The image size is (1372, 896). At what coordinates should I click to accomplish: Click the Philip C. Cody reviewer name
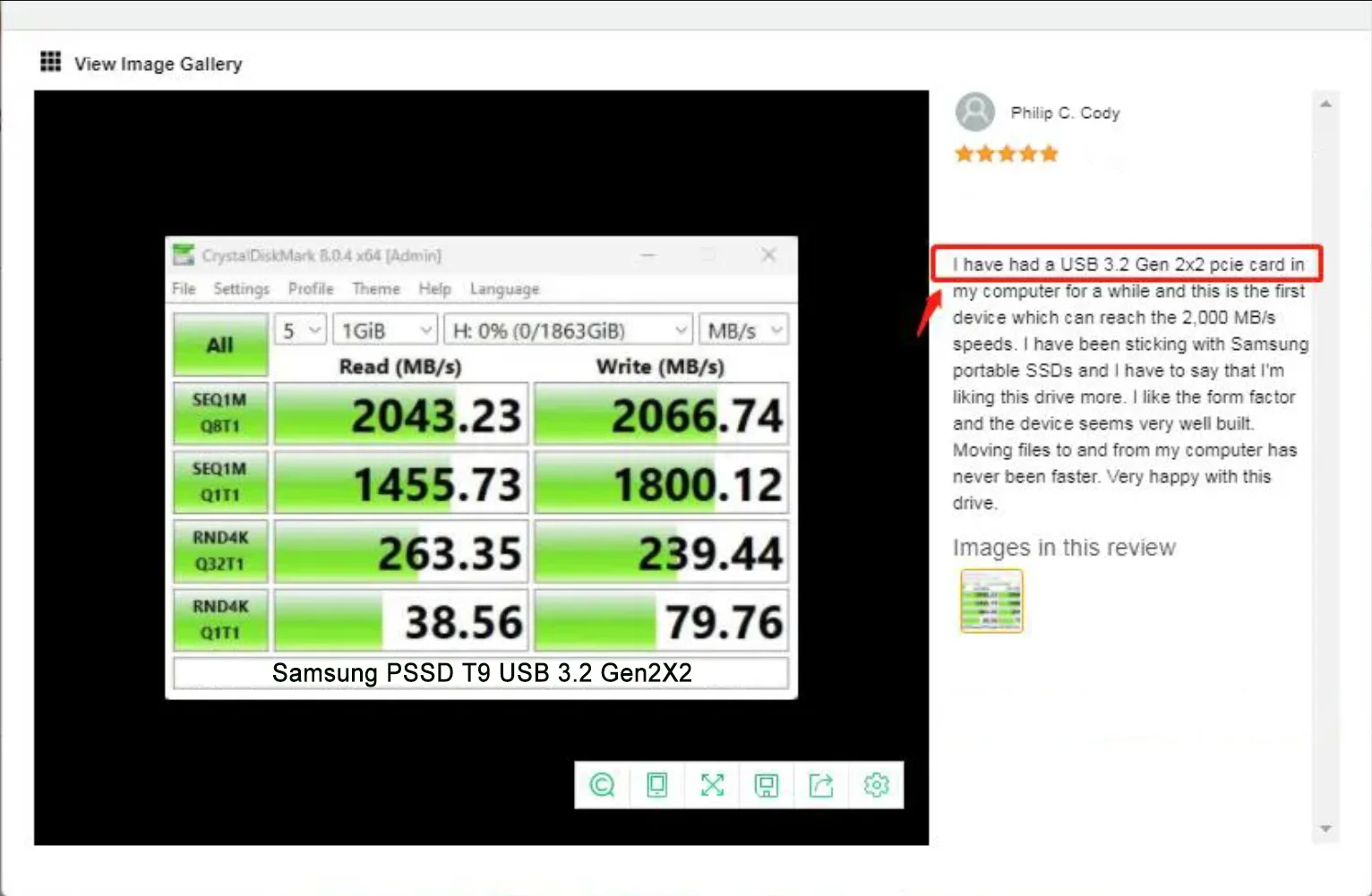point(1065,113)
